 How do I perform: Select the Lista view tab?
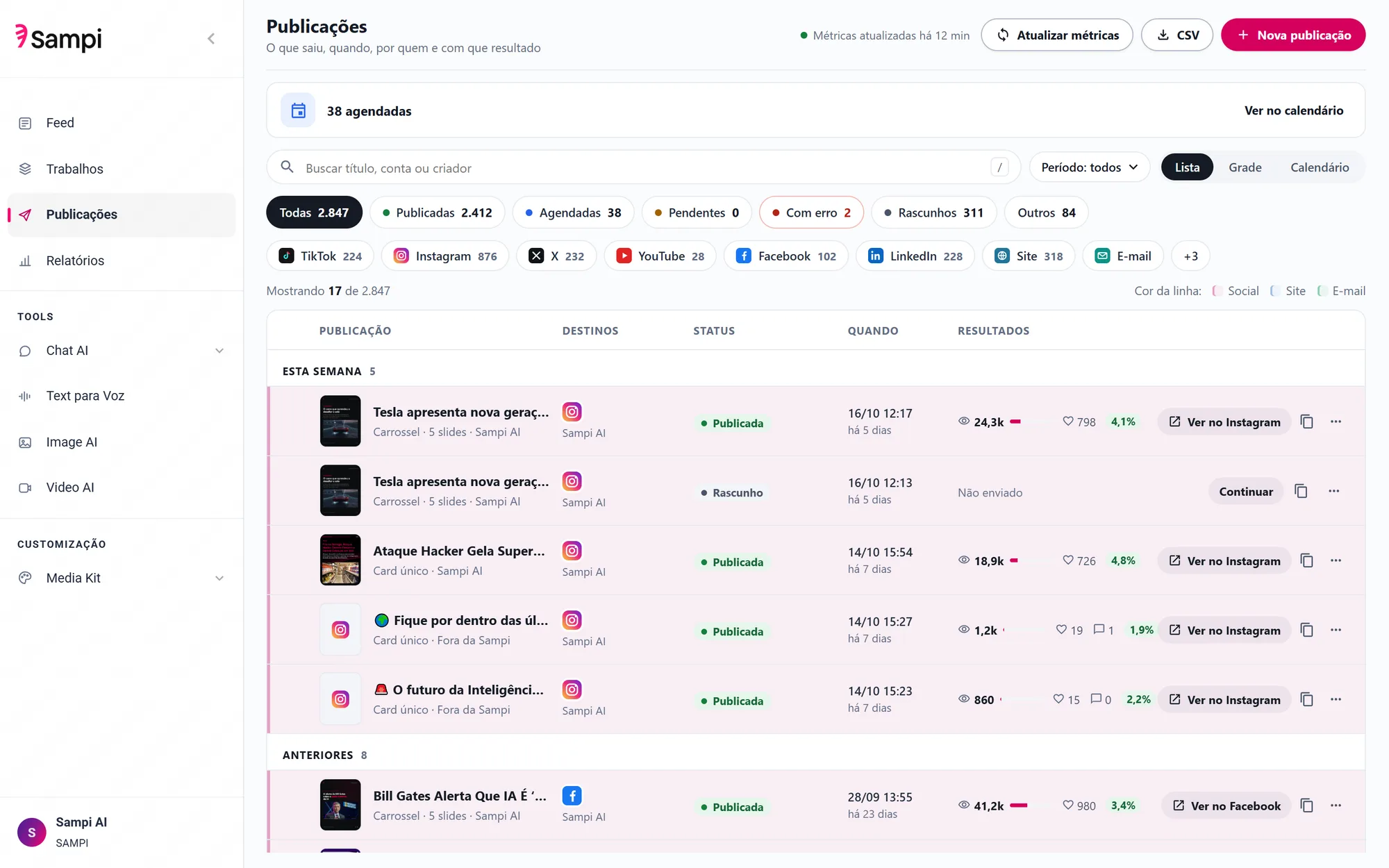pyautogui.click(x=1187, y=167)
